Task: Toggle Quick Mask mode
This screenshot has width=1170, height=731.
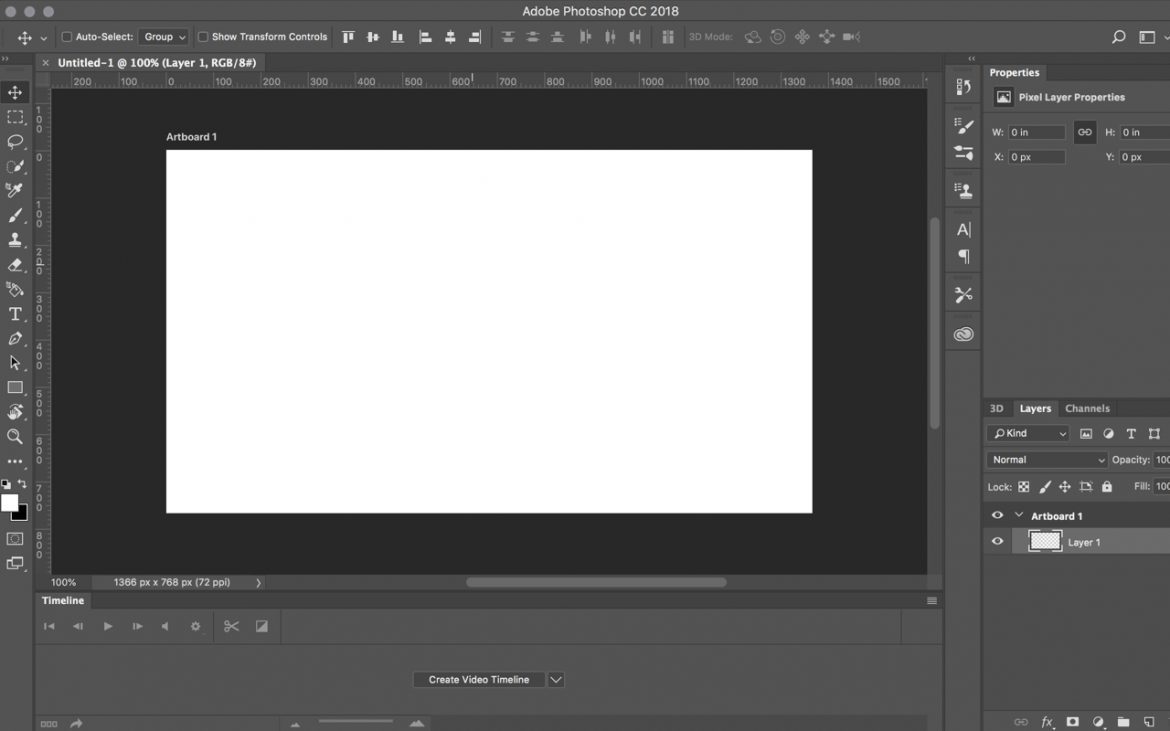Action: [x=15, y=539]
